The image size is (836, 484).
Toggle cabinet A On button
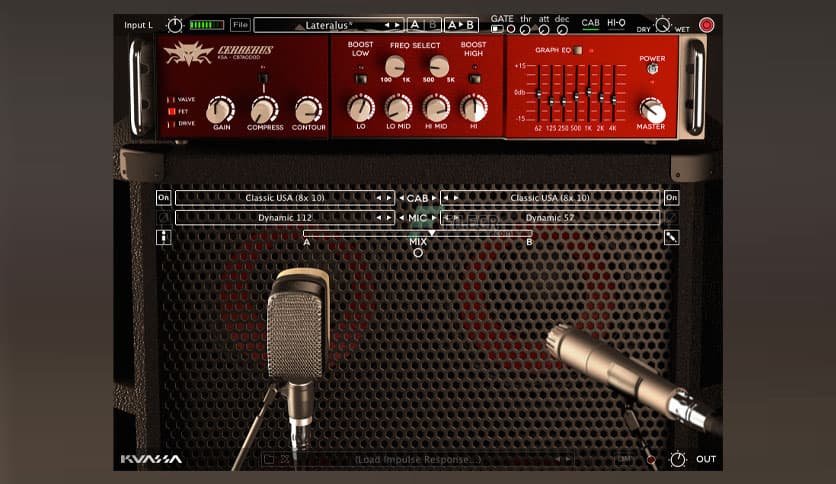point(163,198)
